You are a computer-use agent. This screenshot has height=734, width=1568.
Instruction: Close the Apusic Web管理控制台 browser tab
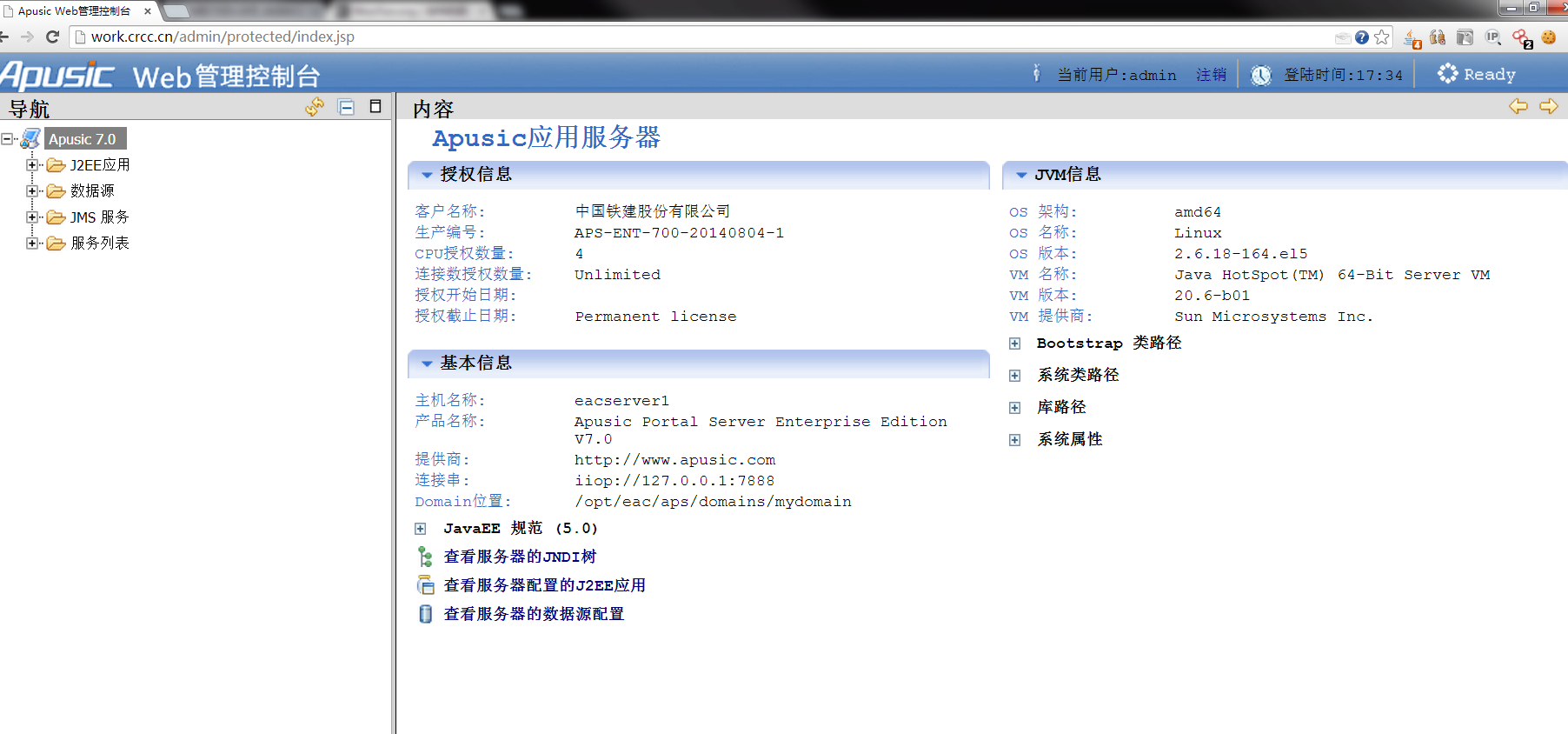click(x=148, y=11)
